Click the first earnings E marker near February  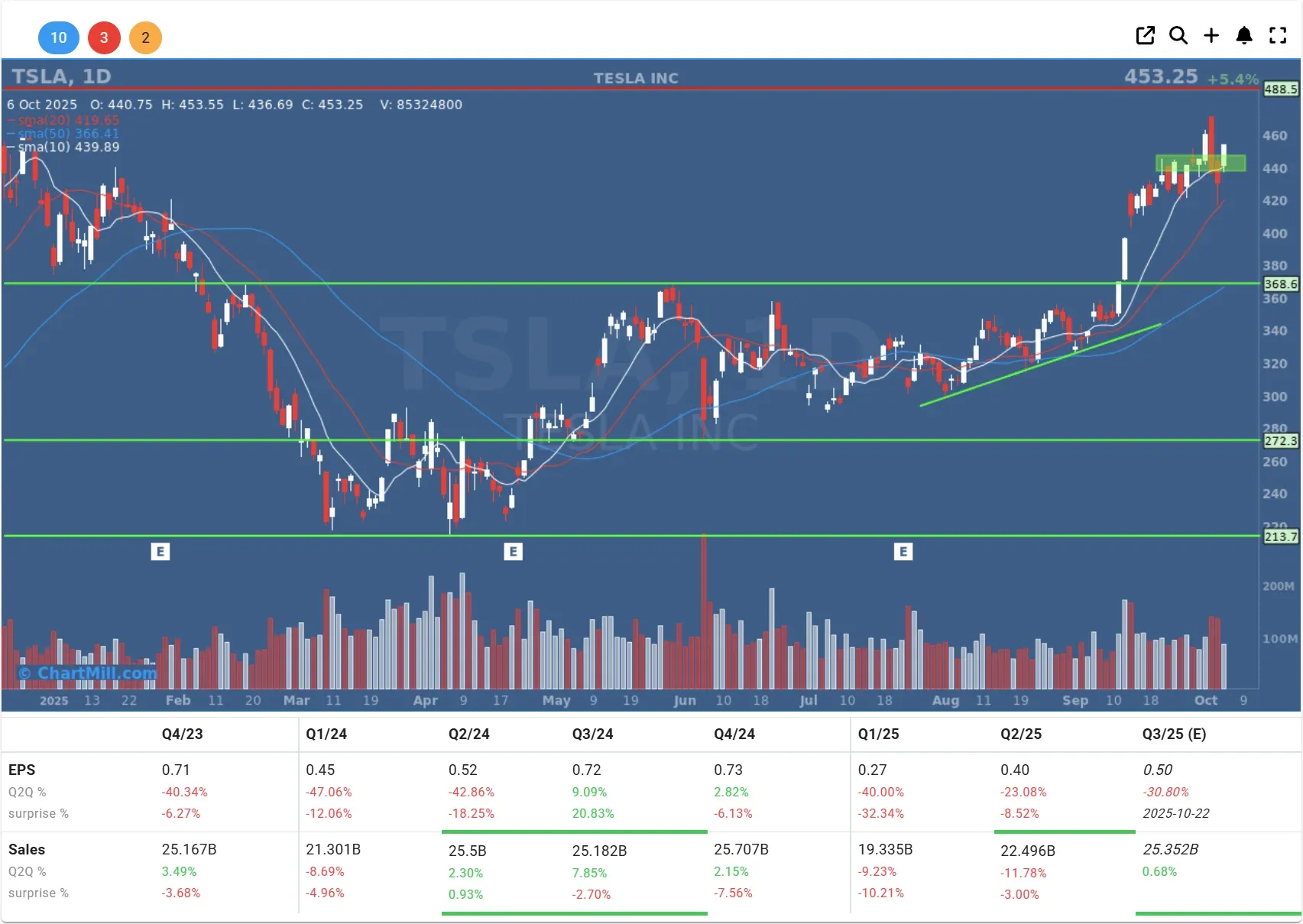160,551
